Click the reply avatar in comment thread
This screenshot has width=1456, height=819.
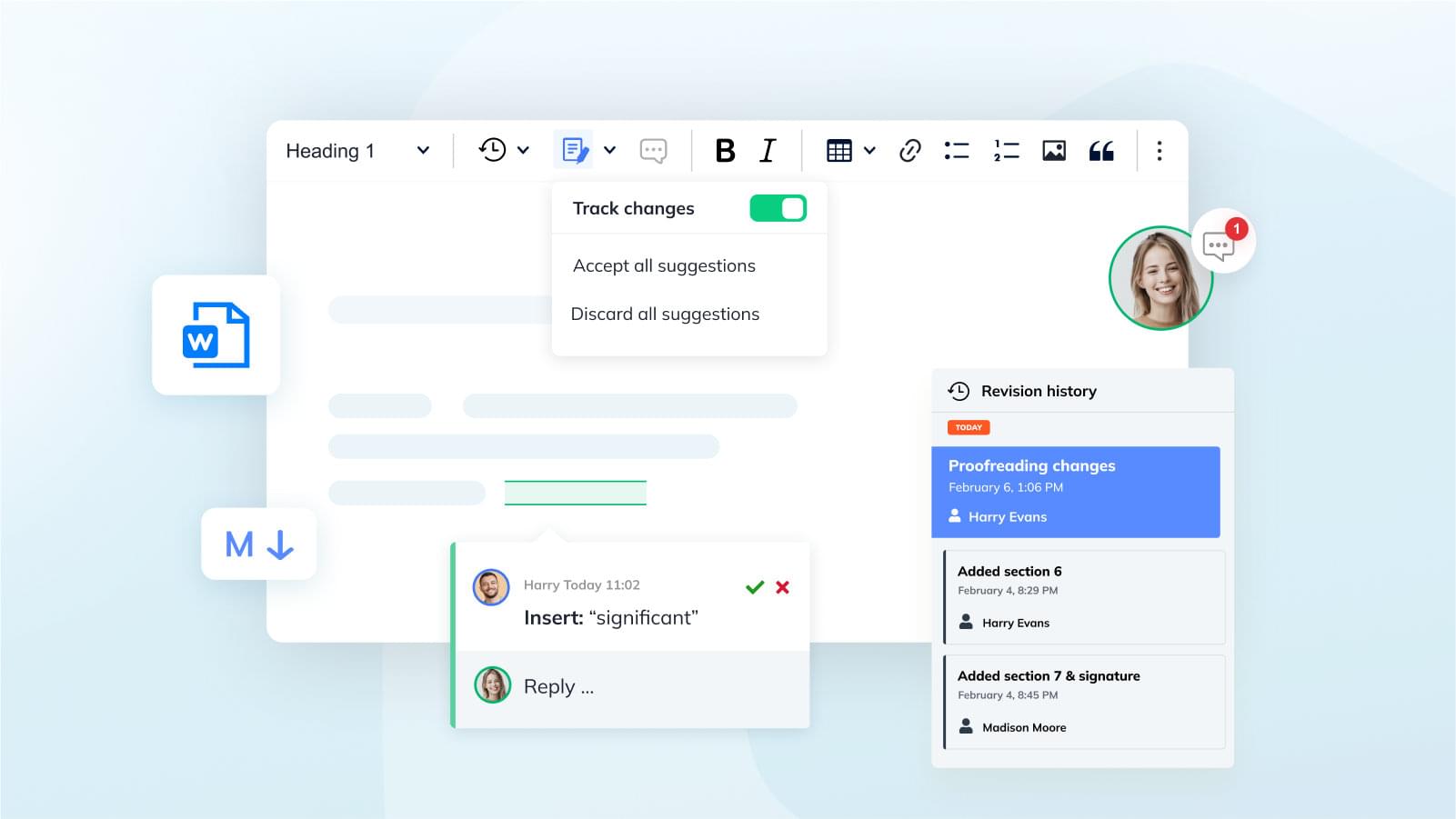(492, 685)
